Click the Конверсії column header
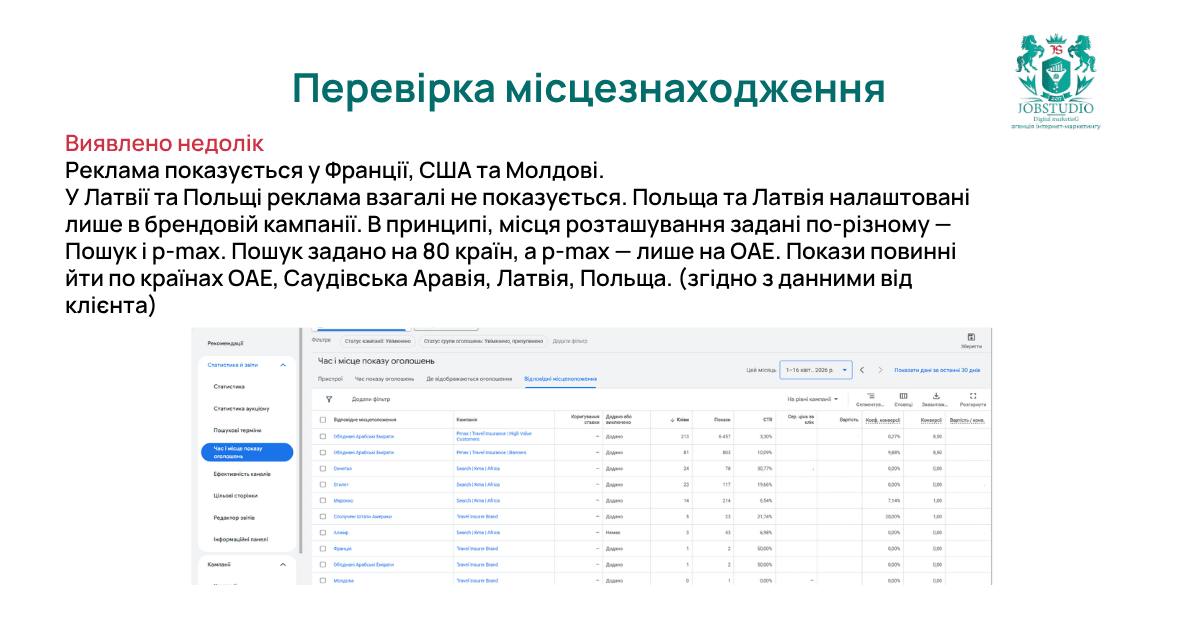The height and width of the screenshot is (628, 1200). click(931, 420)
